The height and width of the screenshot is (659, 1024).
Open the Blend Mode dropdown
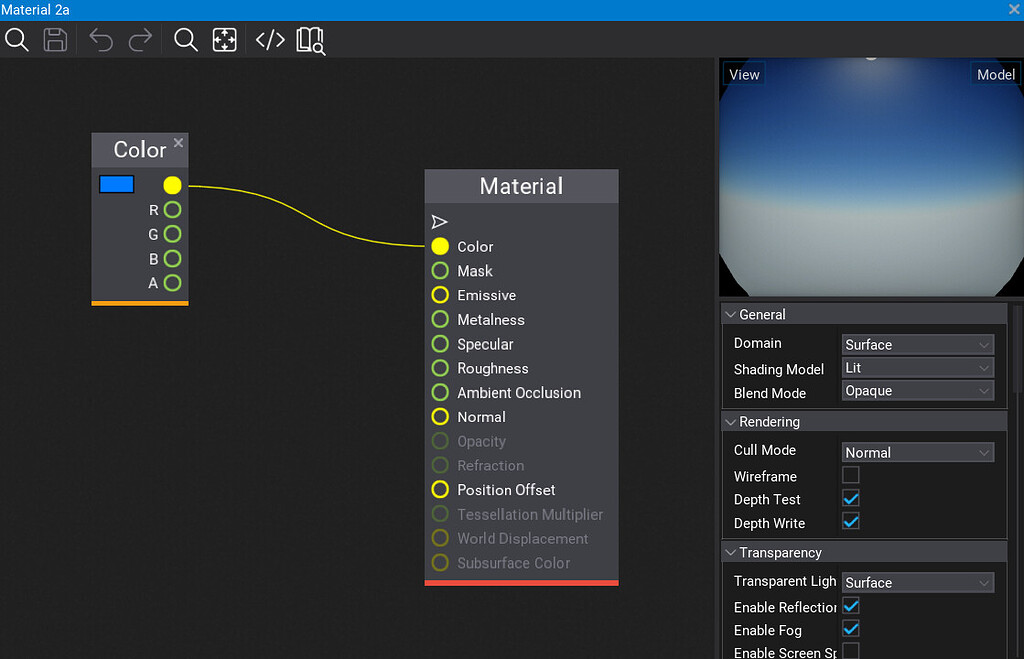917,391
